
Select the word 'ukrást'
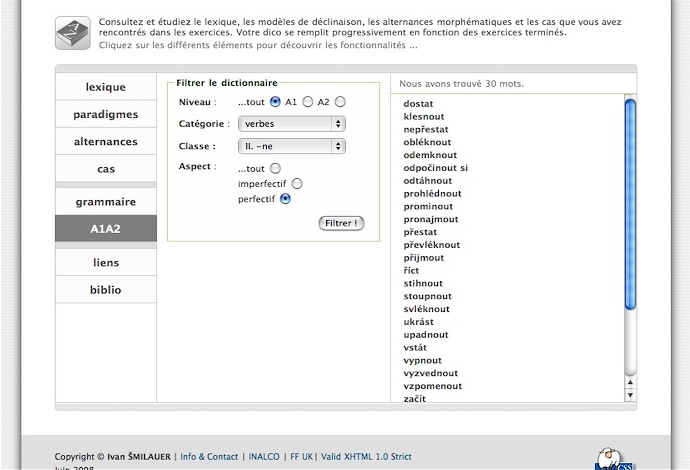click(x=418, y=322)
